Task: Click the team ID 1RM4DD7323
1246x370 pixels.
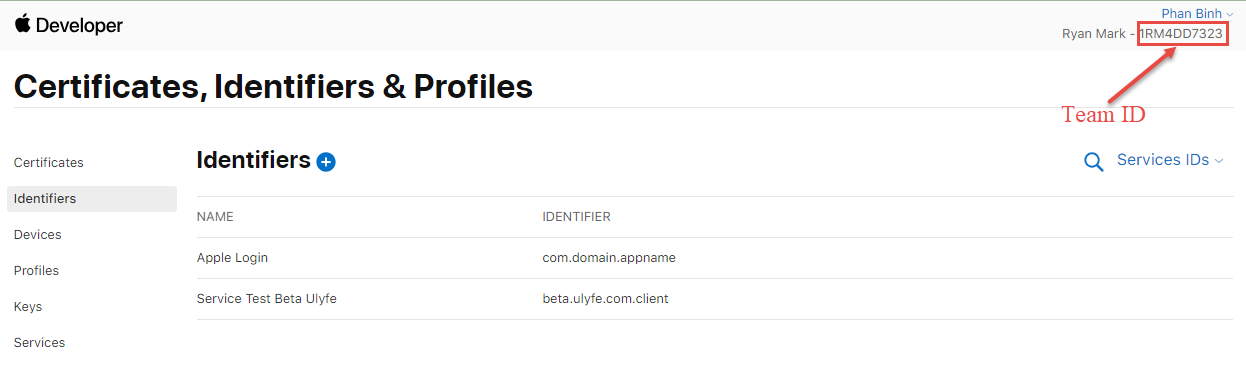Action: (1181, 34)
